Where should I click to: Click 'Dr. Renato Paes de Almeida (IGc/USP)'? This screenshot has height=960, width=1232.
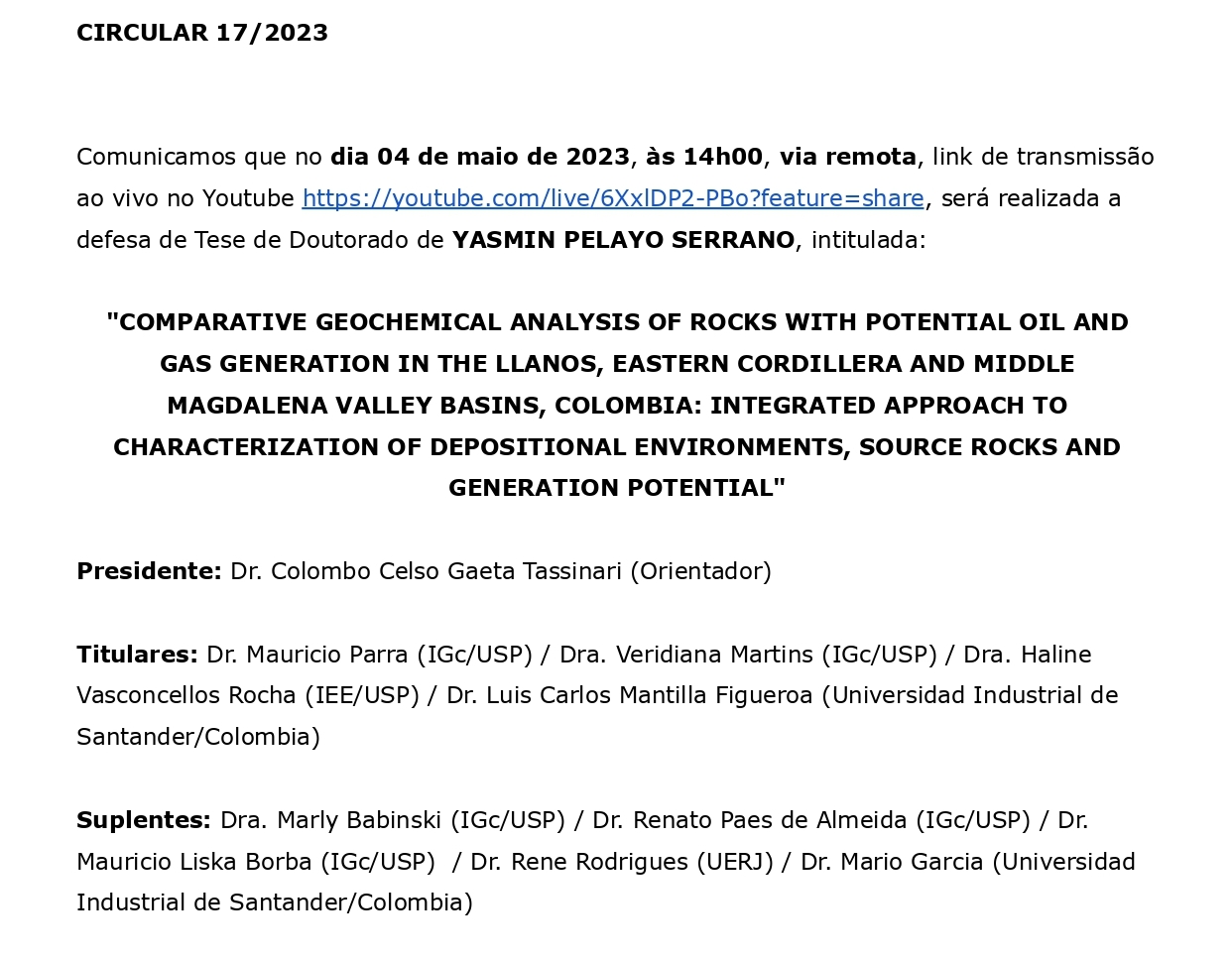811,820
